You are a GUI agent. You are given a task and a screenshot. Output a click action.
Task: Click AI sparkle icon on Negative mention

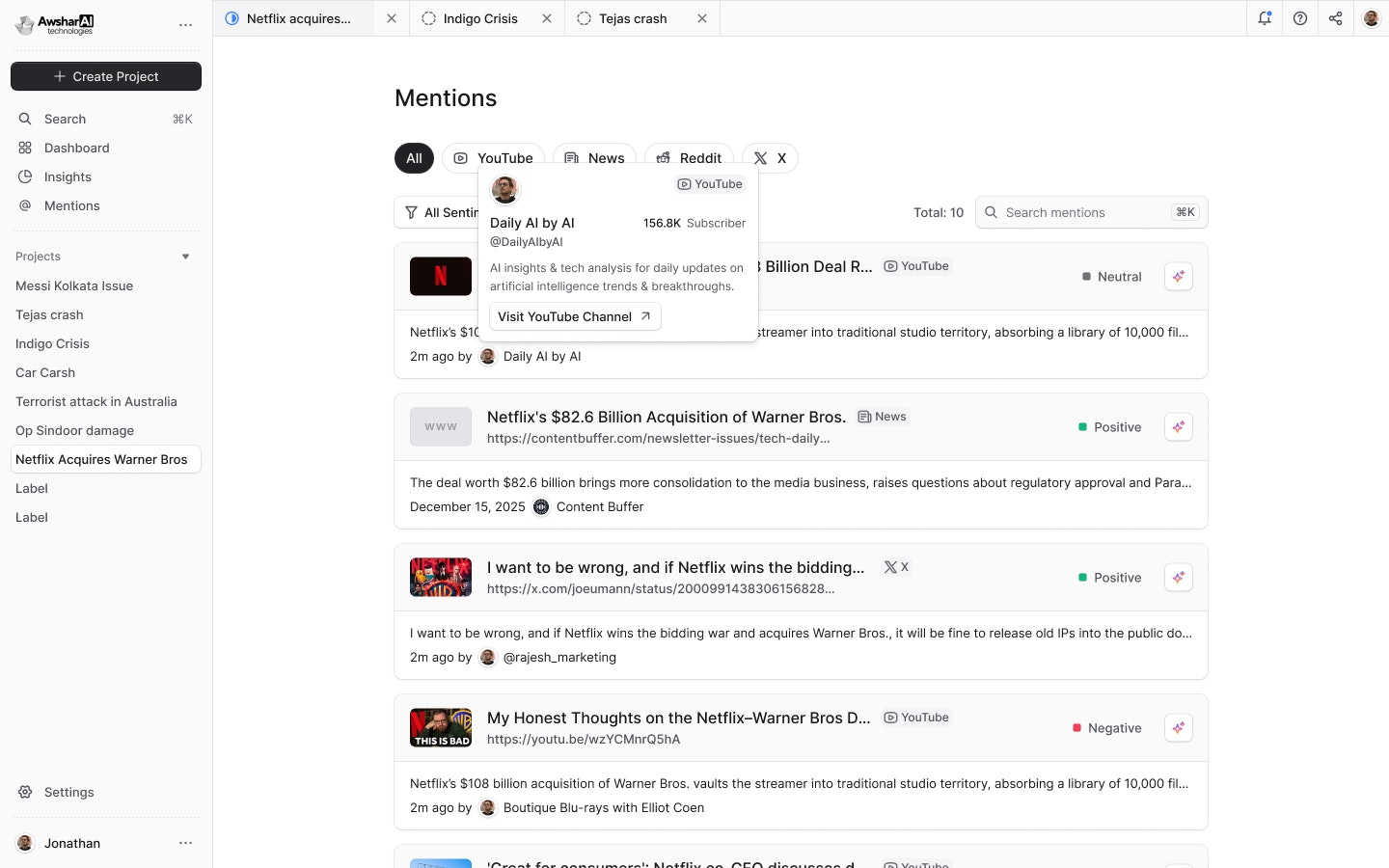point(1178,728)
